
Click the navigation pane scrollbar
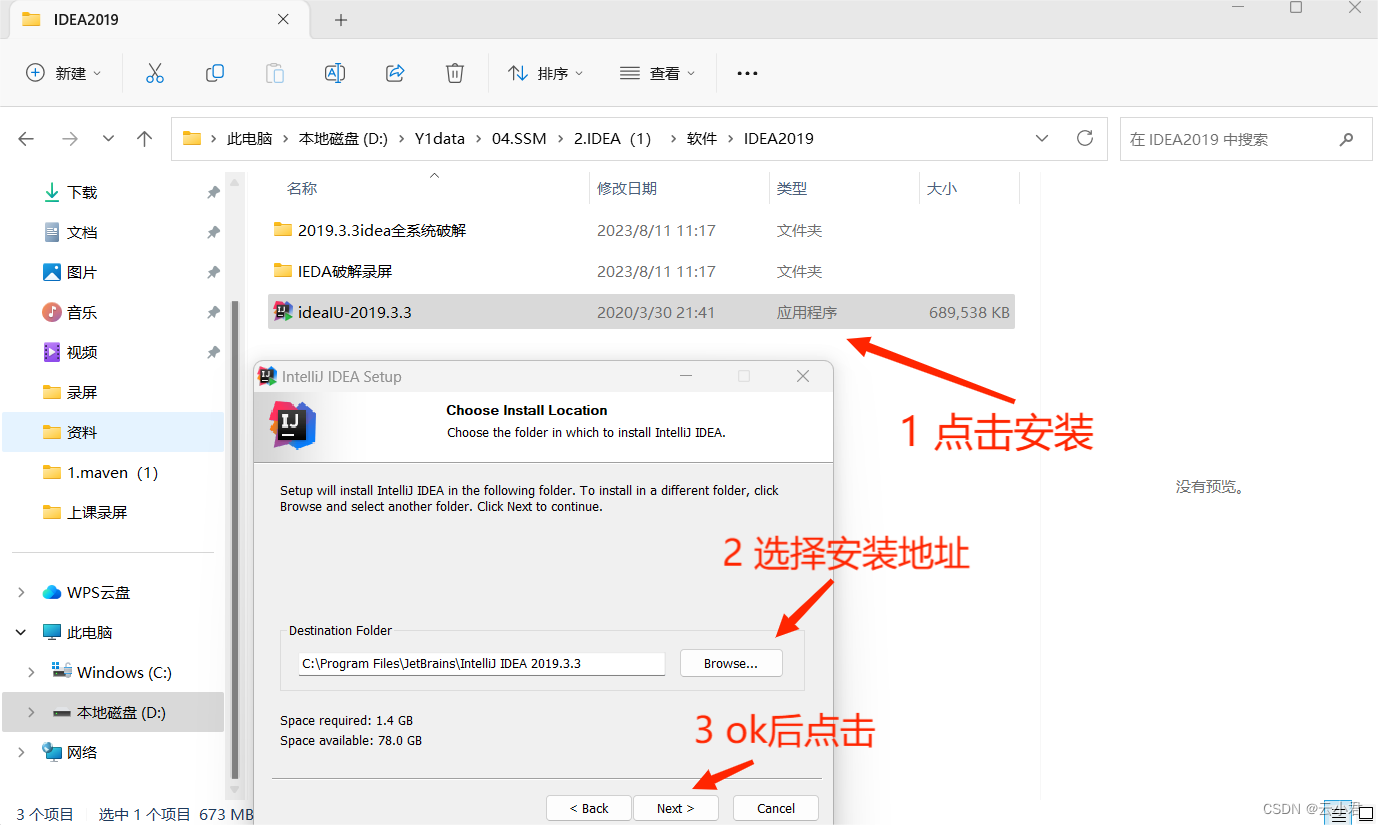coord(235,540)
